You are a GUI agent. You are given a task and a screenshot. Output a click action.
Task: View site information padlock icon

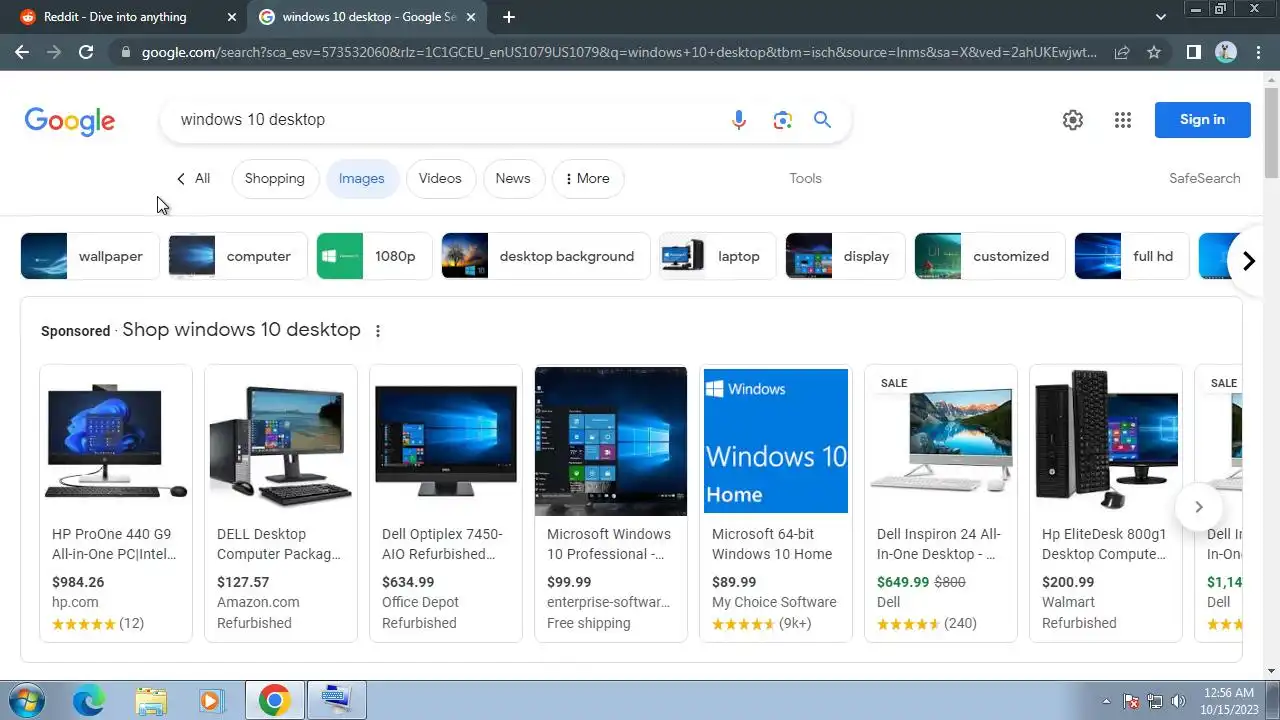pyautogui.click(x=124, y=52)
